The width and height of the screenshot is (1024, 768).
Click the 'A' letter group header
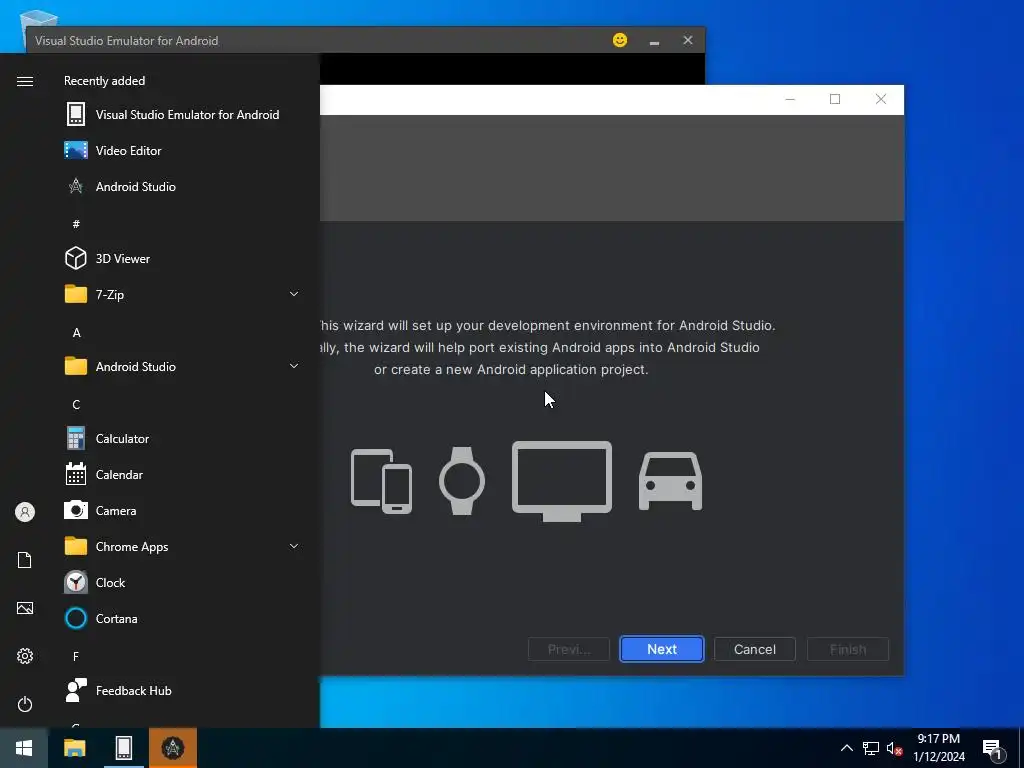(76, 332)
